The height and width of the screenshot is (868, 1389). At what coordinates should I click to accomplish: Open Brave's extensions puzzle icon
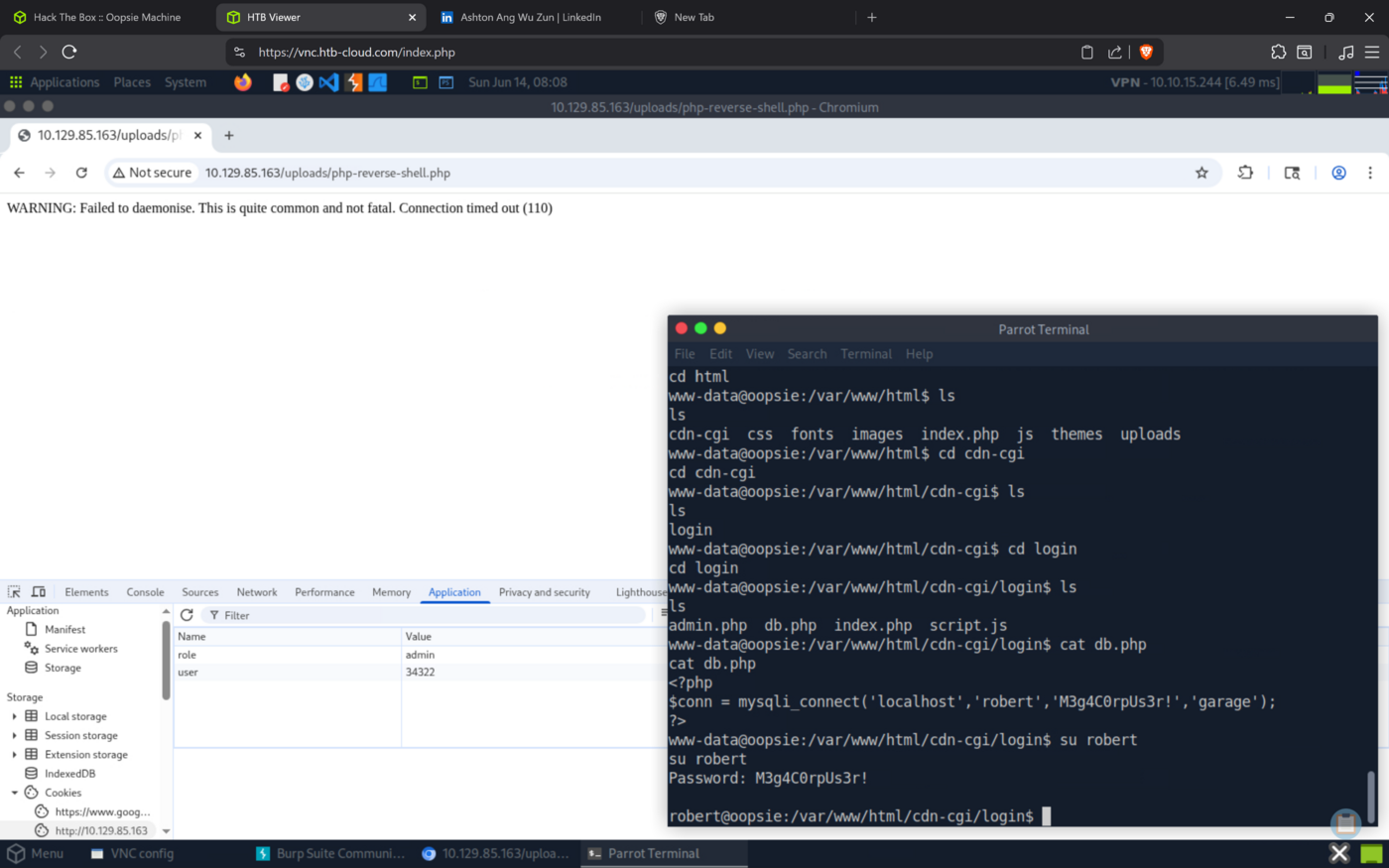pos(1278,52)
